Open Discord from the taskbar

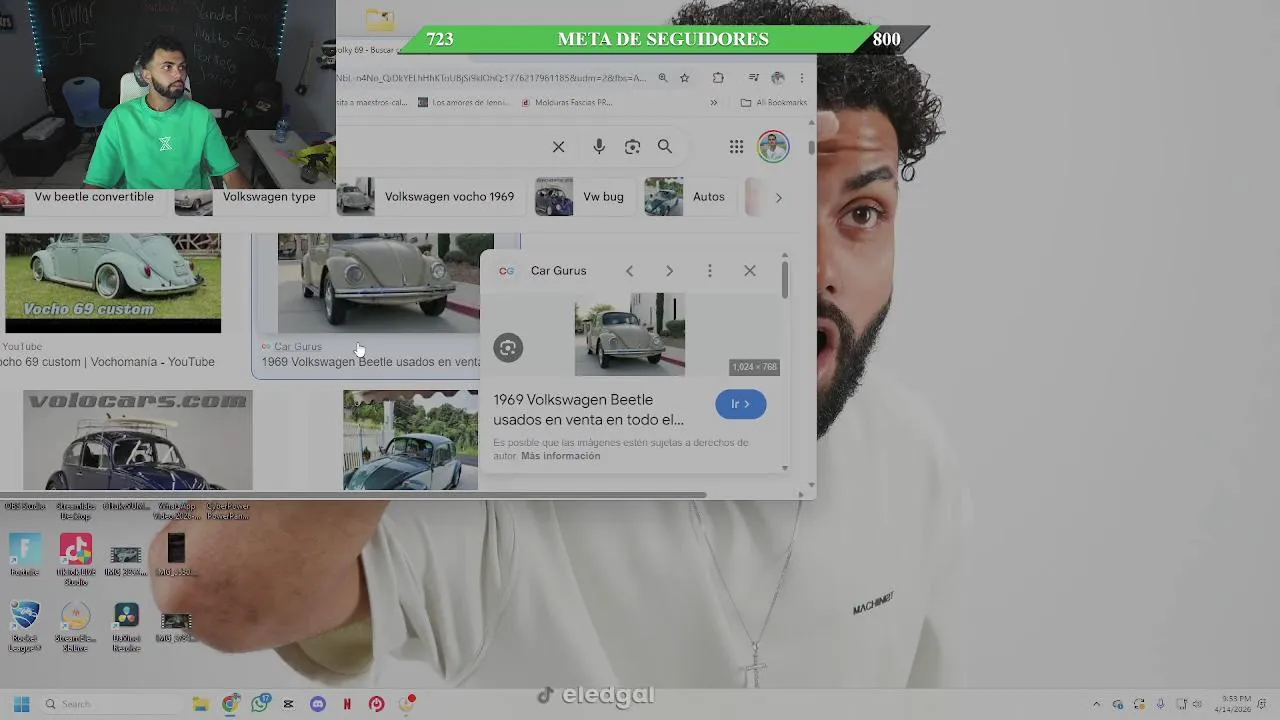pos(318,704)
